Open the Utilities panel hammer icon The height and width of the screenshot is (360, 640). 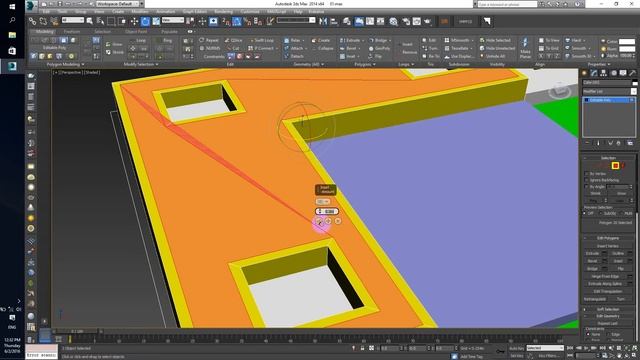(x=632, y=73)
